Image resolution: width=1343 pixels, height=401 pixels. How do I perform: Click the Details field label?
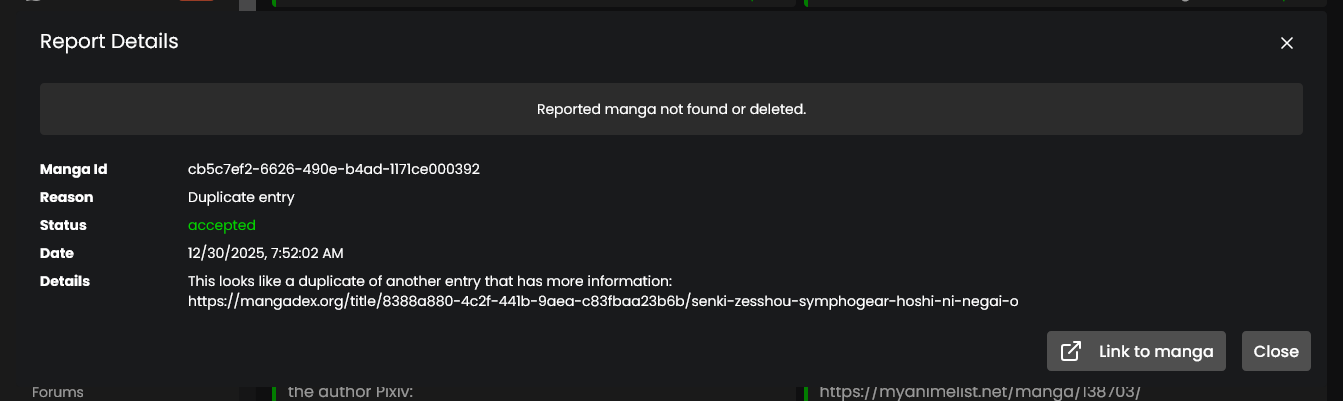coord(65,281)
